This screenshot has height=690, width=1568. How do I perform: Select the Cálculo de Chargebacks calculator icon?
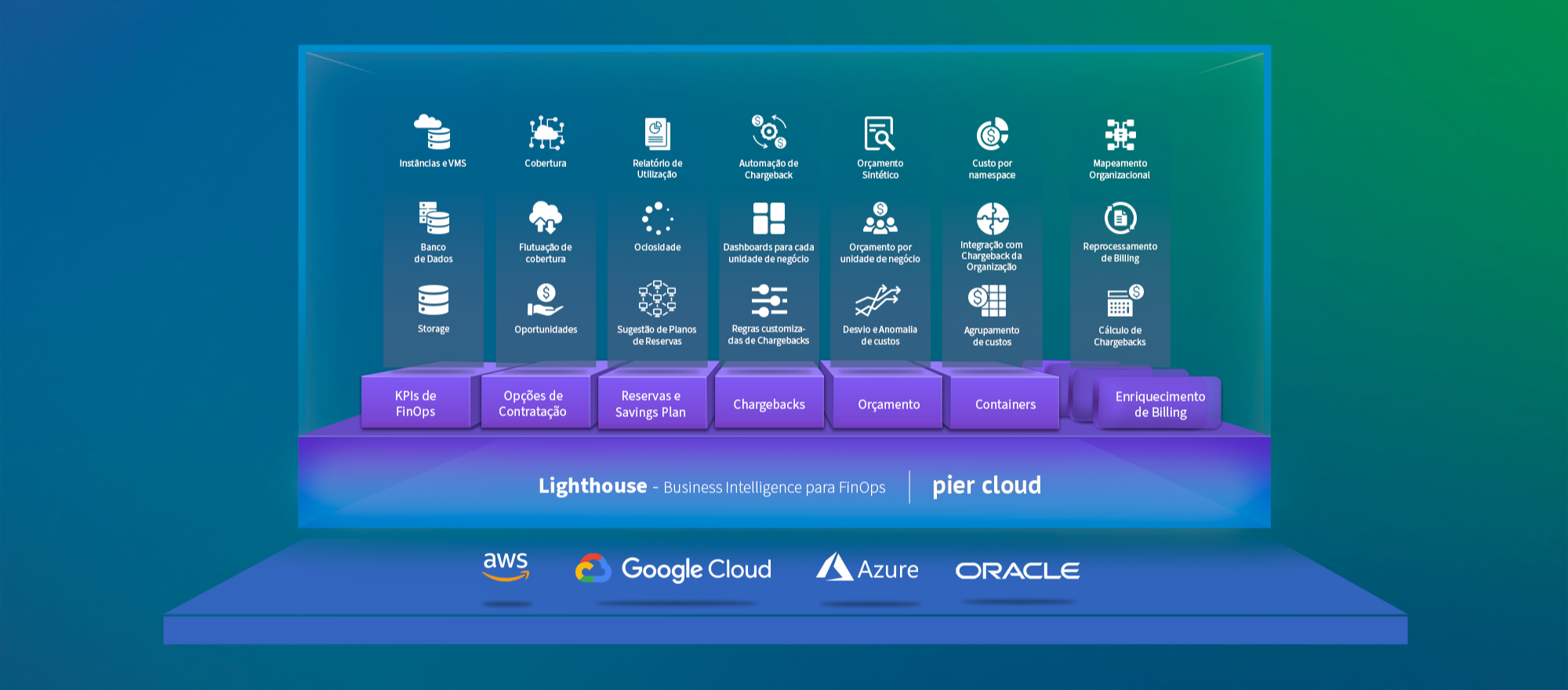point(1126,300)
